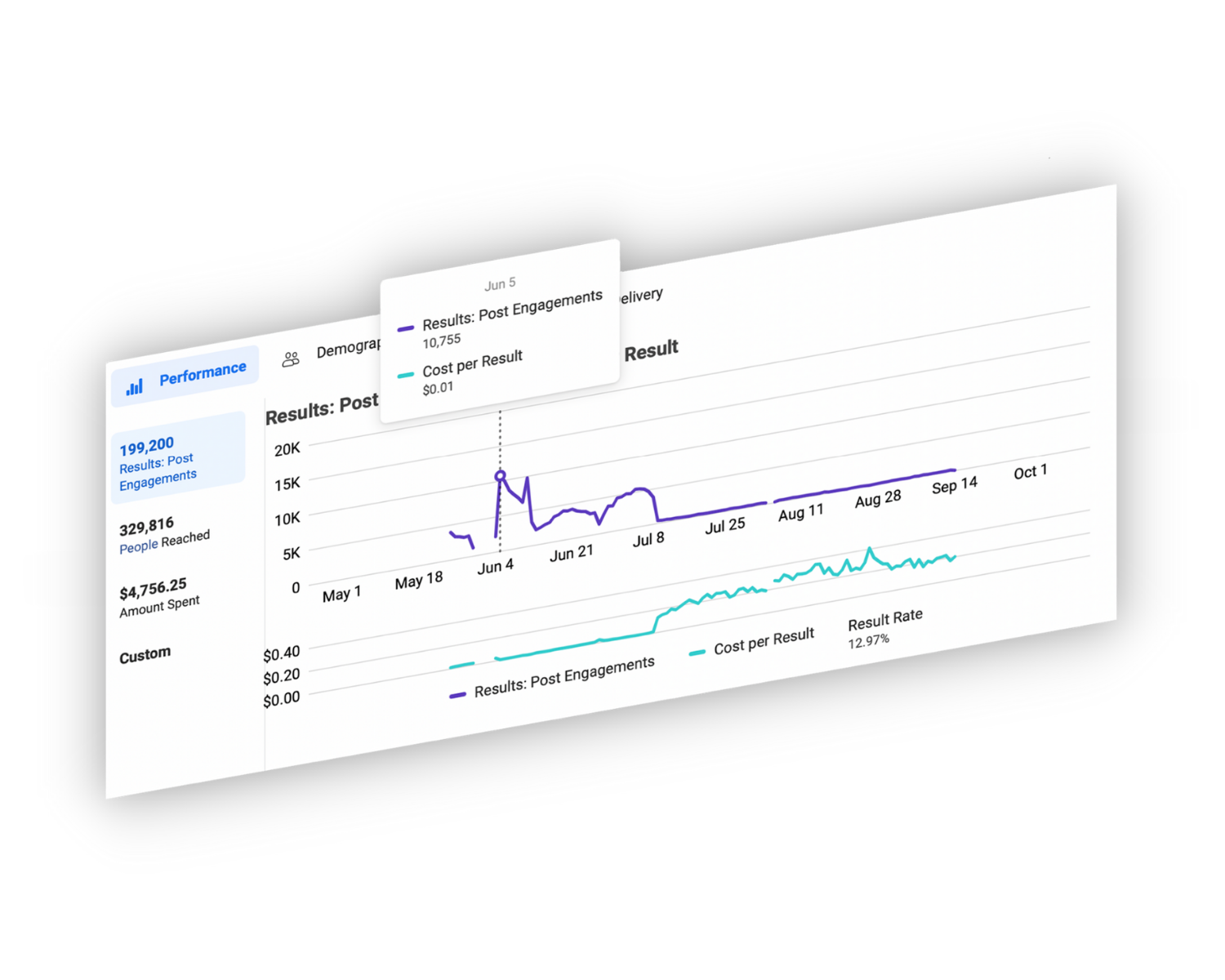This screenshot has height=980, width=1225.
Task: Click teal swatch in bottom chart legend
Action: tap(697, 653)
